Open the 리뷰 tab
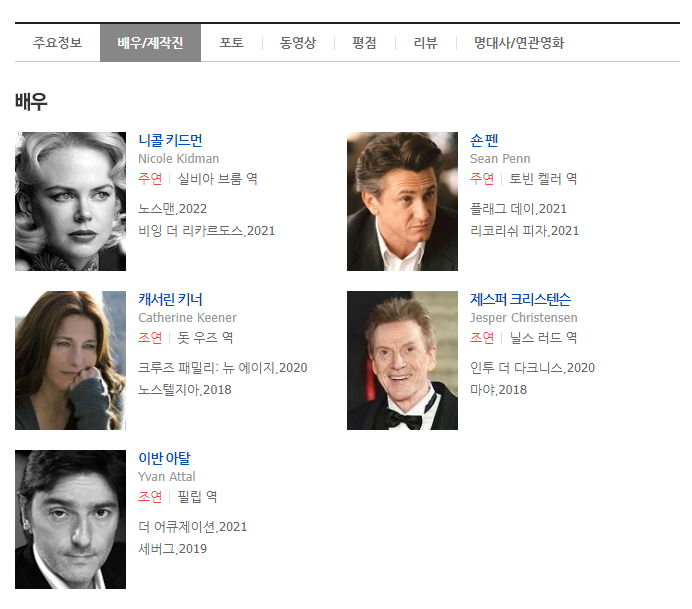The height and width of the screenshot is (609, 692). point(425,43)
